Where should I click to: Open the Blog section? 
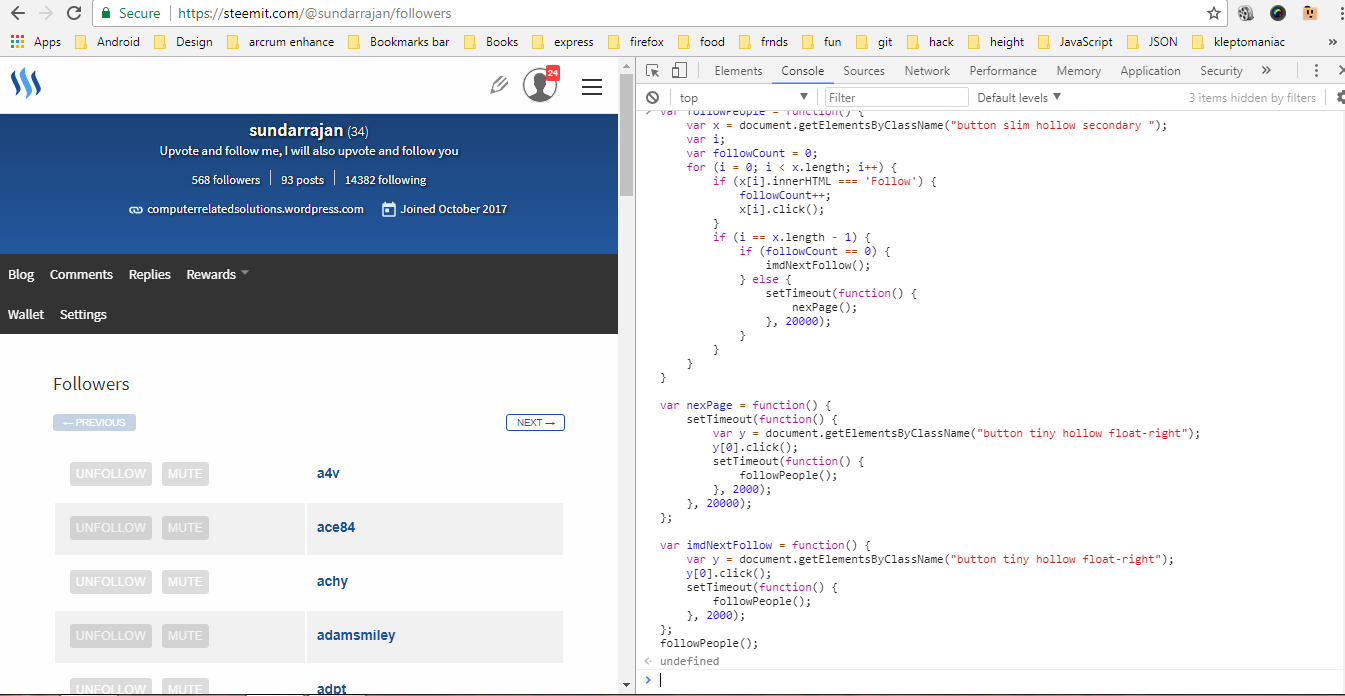click(21, 274)
